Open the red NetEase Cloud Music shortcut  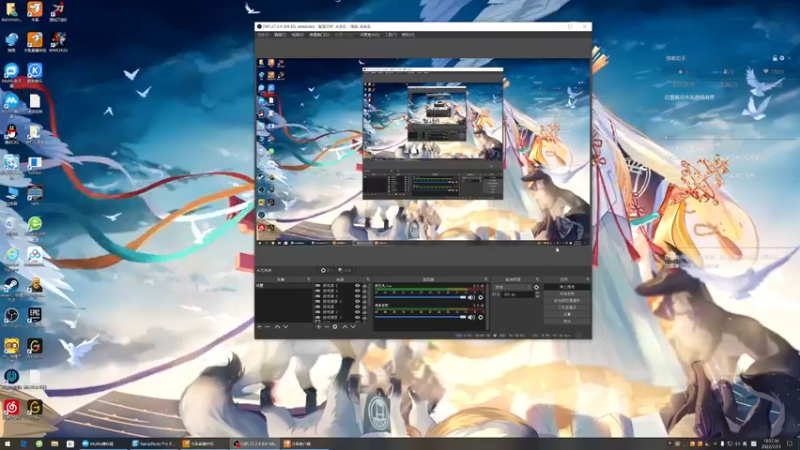tap(11, 408)
